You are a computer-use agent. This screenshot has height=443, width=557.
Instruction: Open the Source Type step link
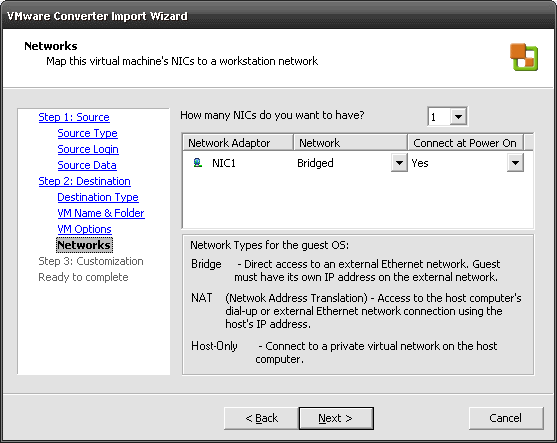[87, 133]
